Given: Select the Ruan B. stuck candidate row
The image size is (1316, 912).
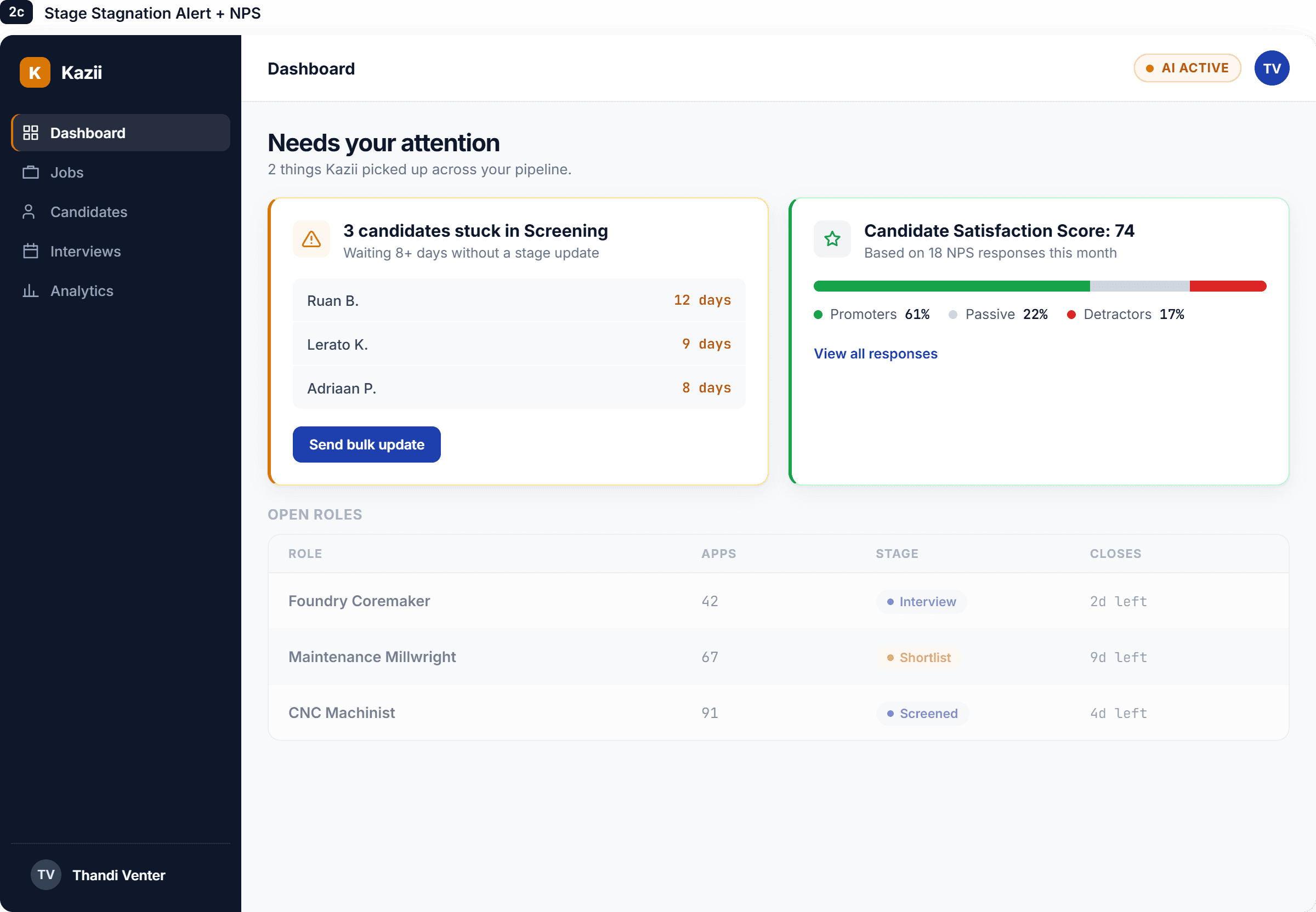Looking at the screenshot, I should 519,300.
